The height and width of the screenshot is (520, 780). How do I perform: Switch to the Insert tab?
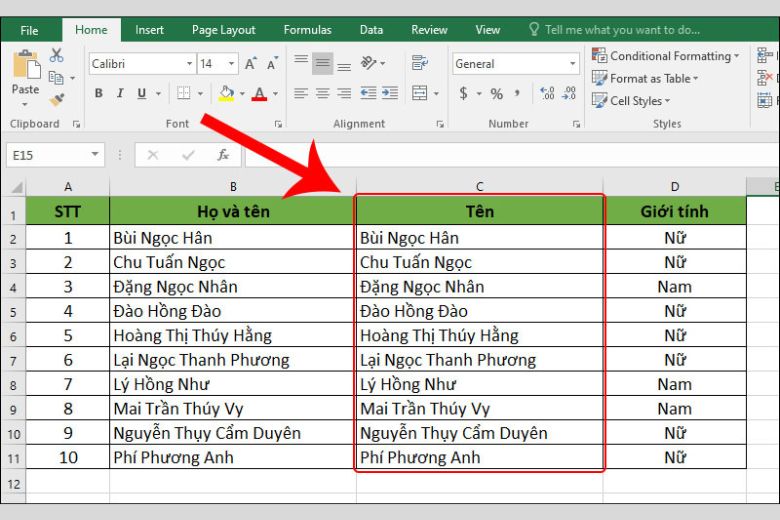pos(149,30)
